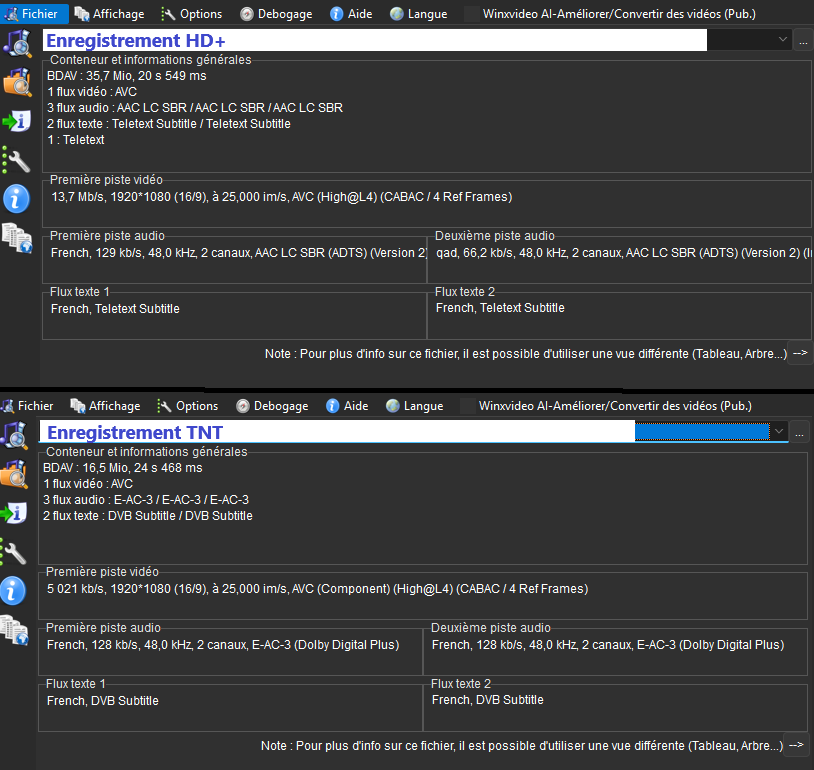Click first 'French, 128 kb/s' audio track in TNT
This screenshot has height=770, width=814.
223,645
